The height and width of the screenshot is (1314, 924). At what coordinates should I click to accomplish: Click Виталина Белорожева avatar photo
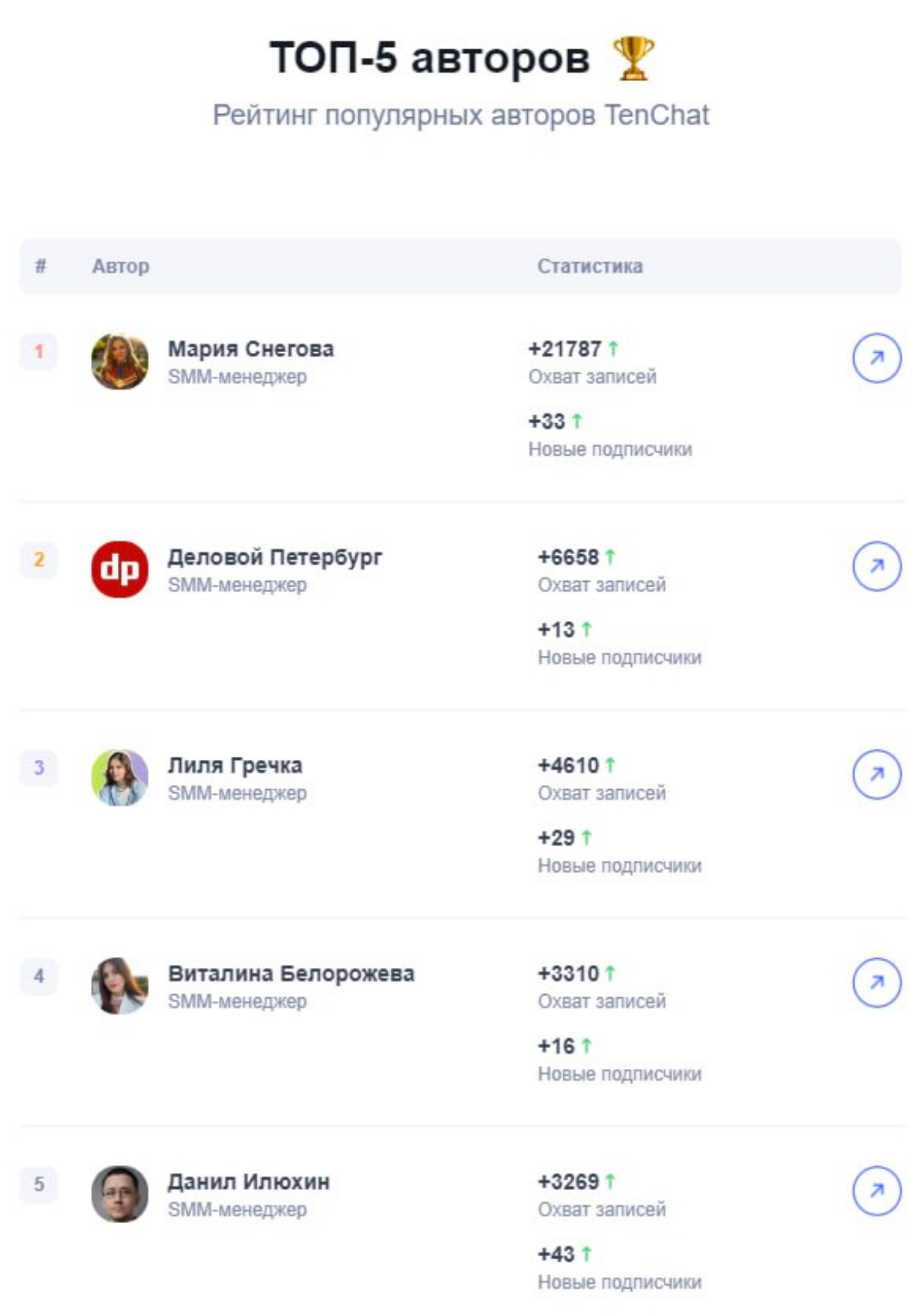coord(119,986)
